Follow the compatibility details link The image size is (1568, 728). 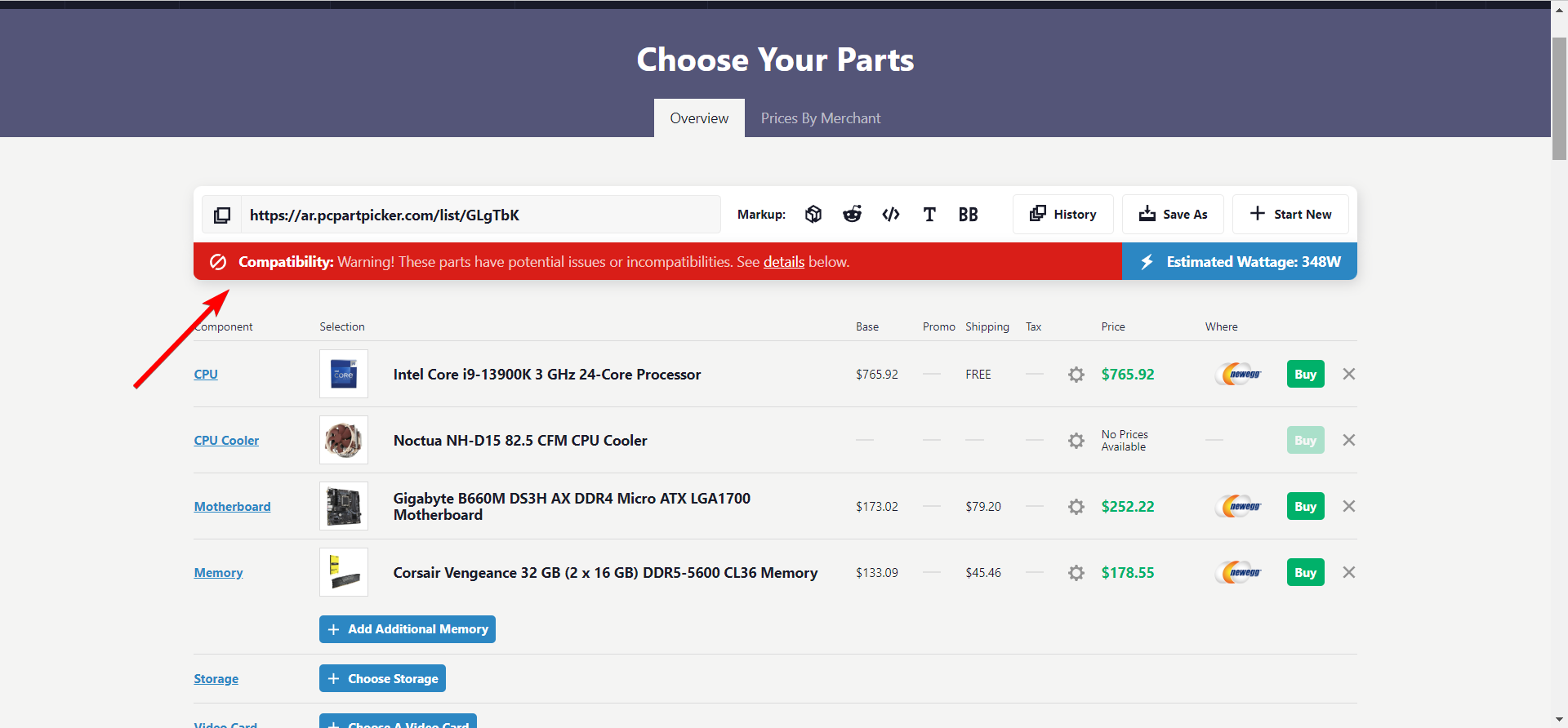coord(784,262)
